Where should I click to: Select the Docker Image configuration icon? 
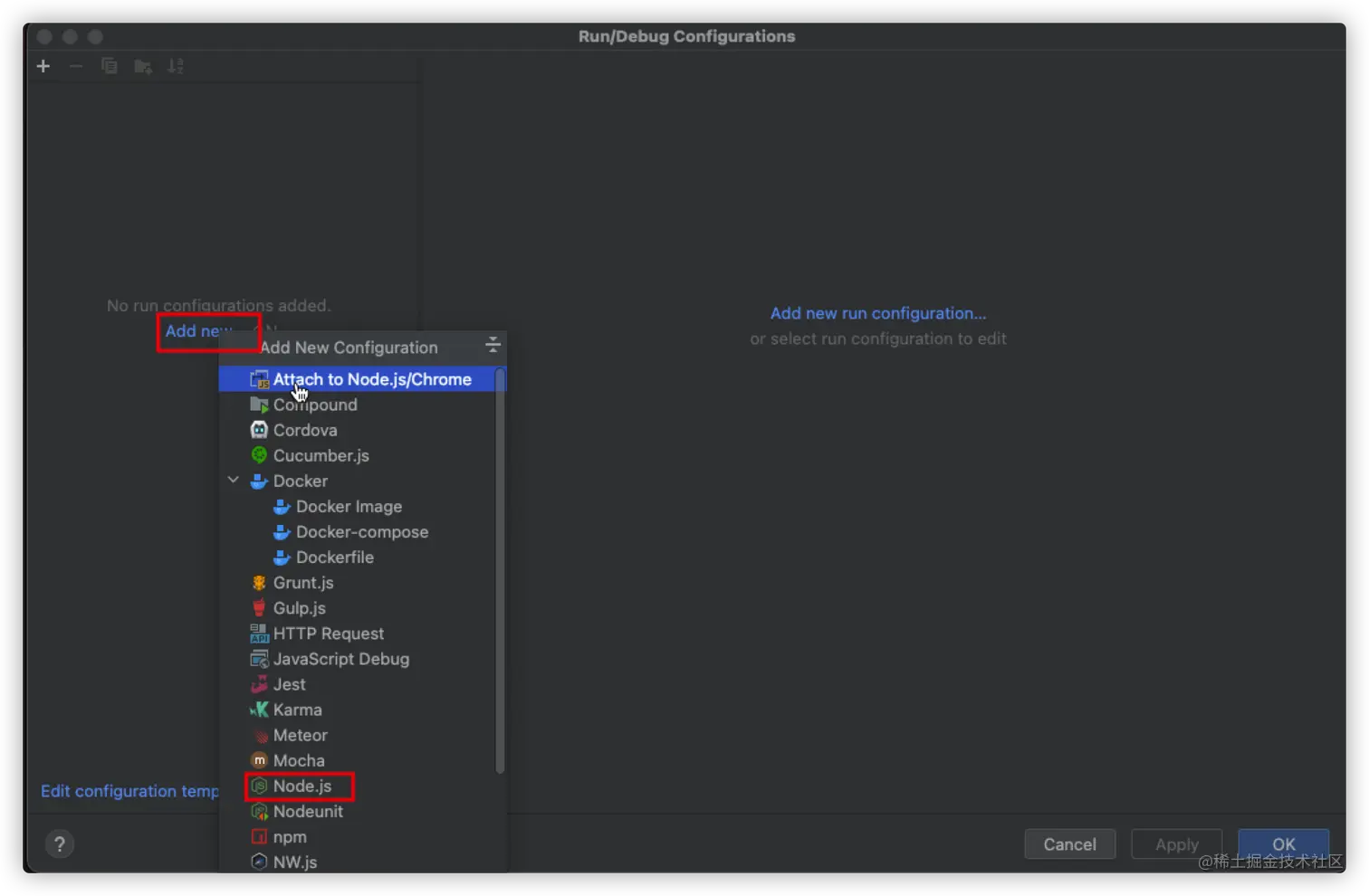coord(281,506)
